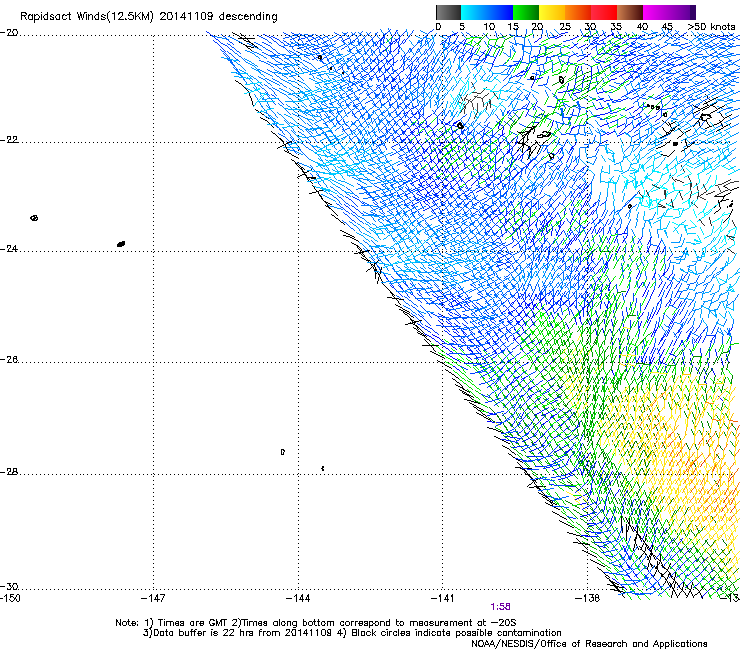Click the -150 longitude axis label
Image resolution: width=740 pixels, height=650 pixels.
[10, 598]
